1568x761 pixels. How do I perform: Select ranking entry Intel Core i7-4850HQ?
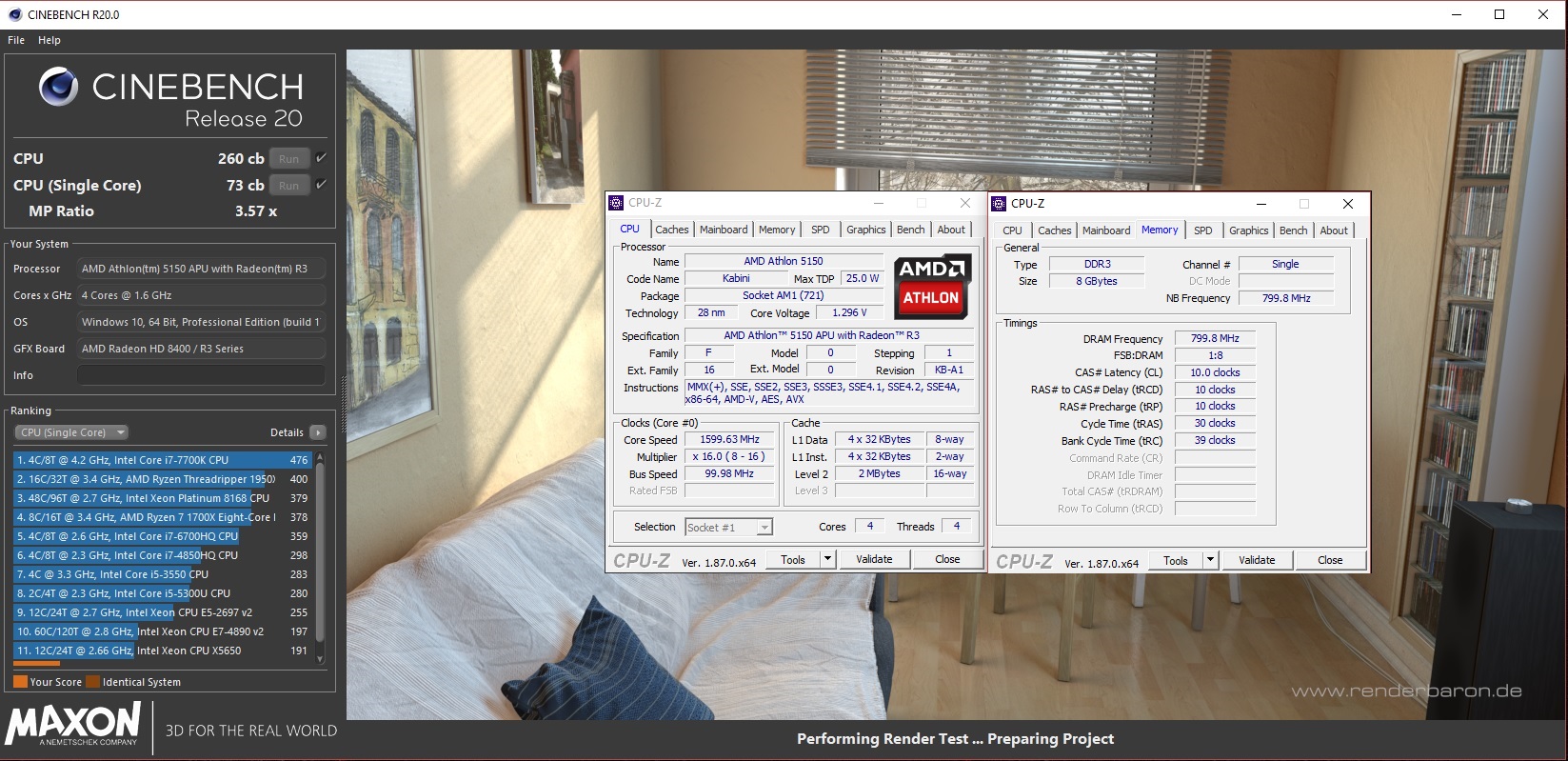[x=163, y=555]
